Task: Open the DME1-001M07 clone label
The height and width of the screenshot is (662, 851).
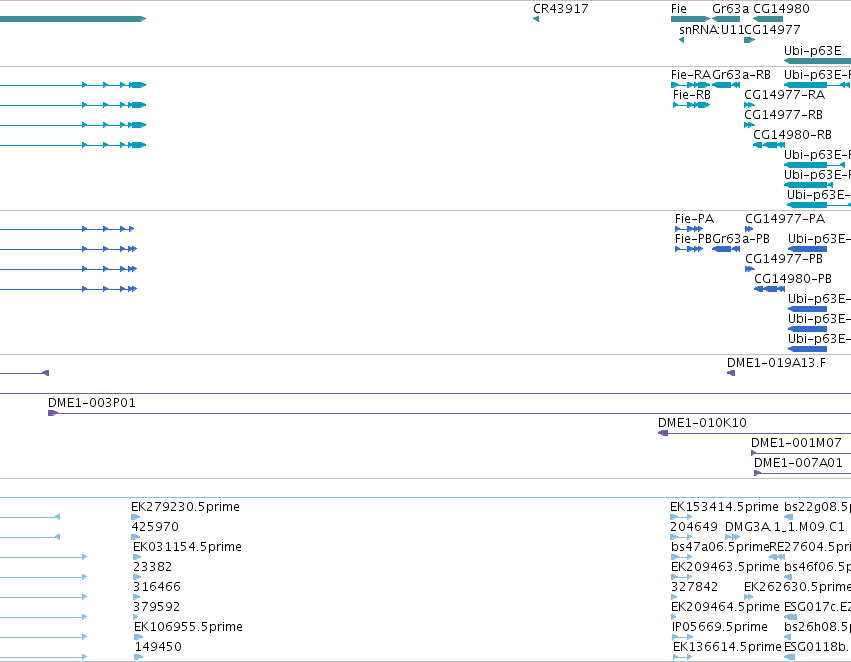Action: [796, 443]
